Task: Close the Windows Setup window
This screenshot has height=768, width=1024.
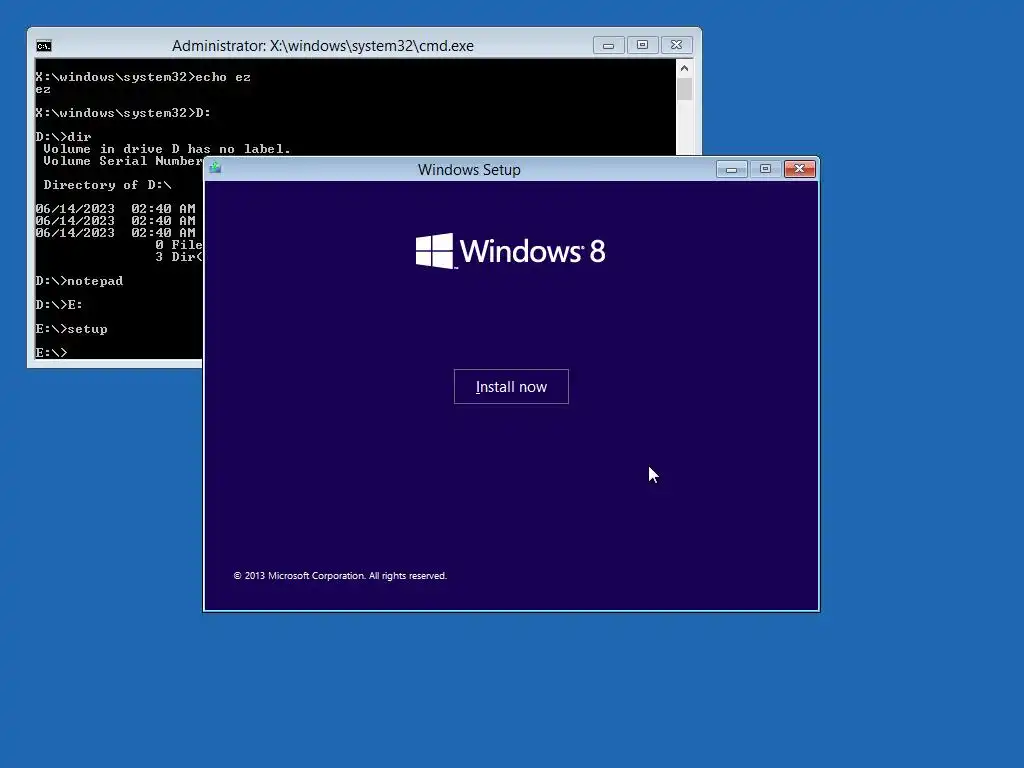Action: 799,169
